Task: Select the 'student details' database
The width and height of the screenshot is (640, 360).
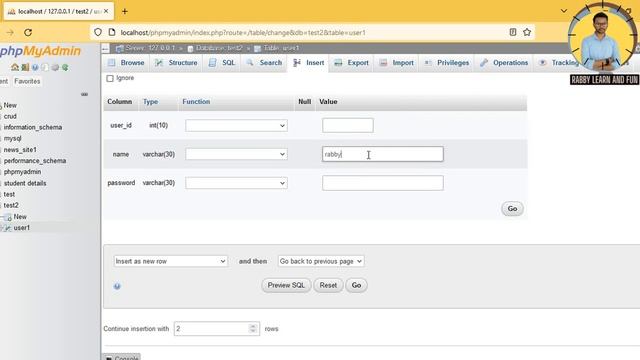Action: (25, 183)
